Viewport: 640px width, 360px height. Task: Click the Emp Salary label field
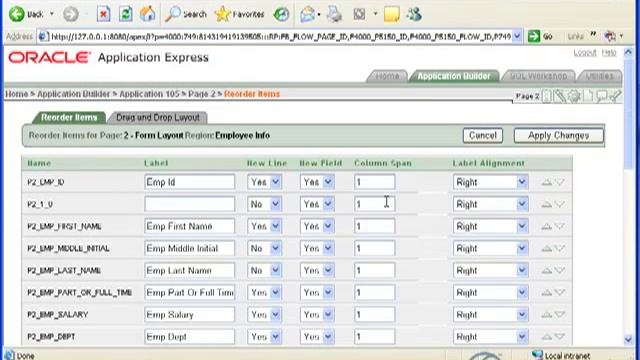[x=189, y=315]
